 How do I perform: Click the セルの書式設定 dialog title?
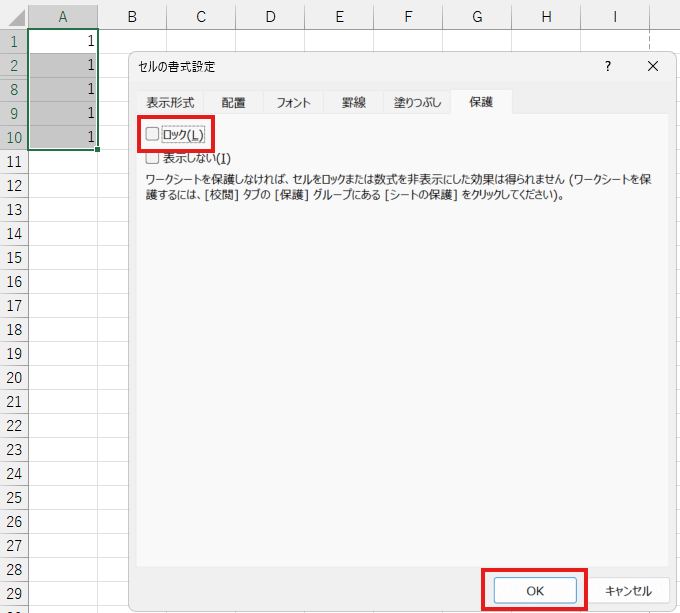pos(177,67)
